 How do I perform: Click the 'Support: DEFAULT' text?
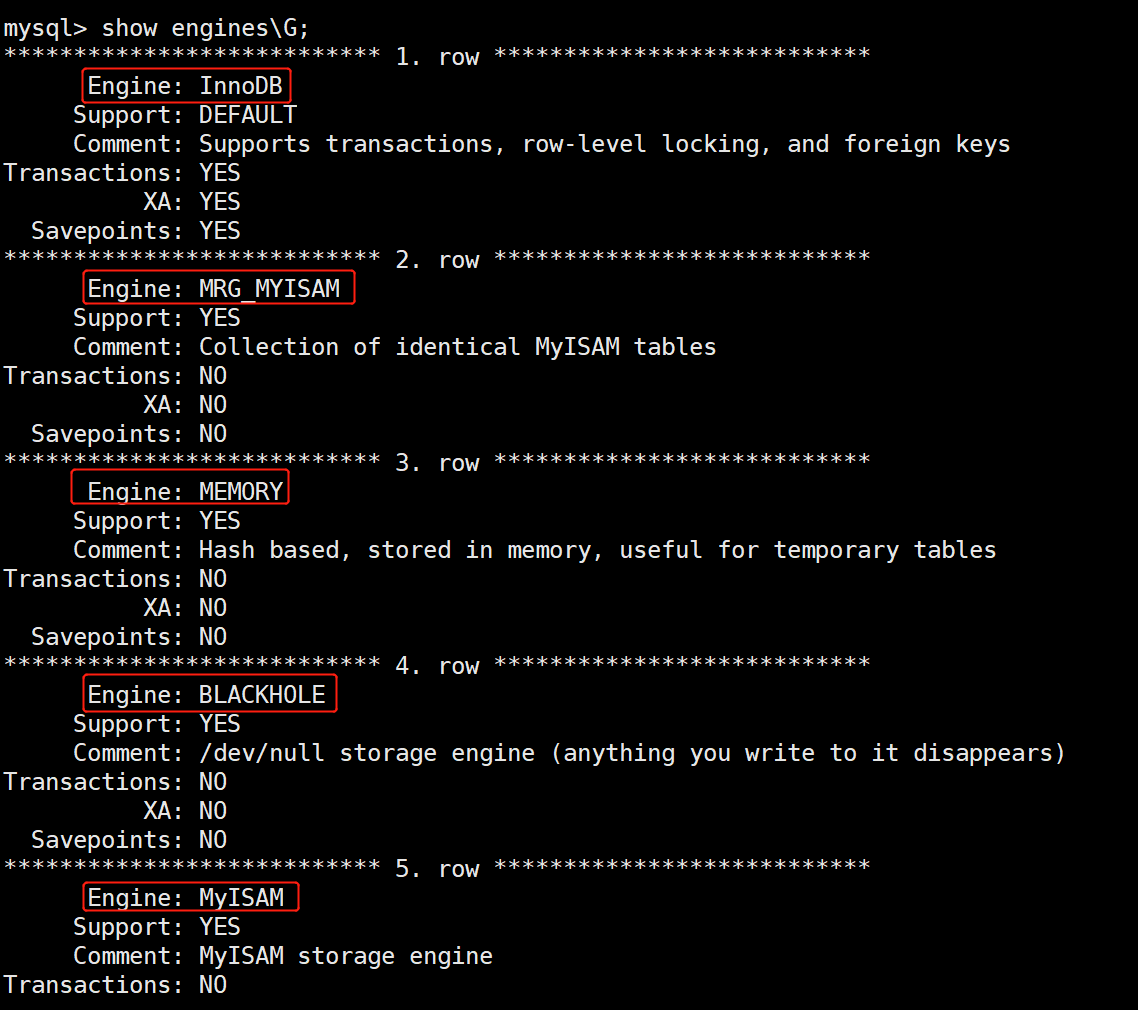click(x=185, y=115)
